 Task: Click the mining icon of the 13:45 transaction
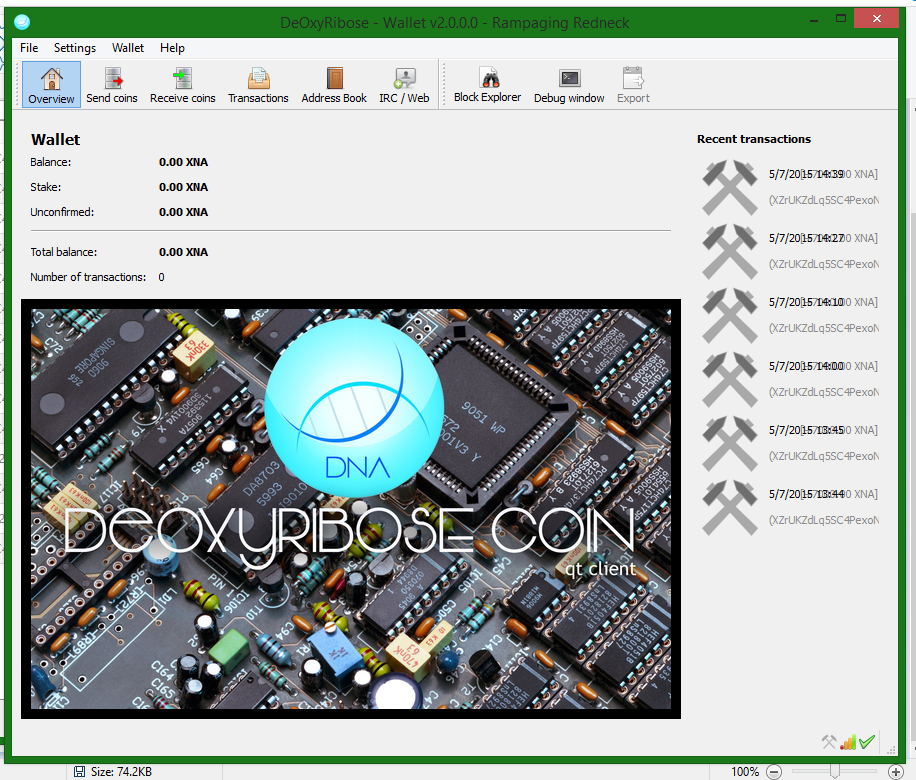[x=730, y=443]
